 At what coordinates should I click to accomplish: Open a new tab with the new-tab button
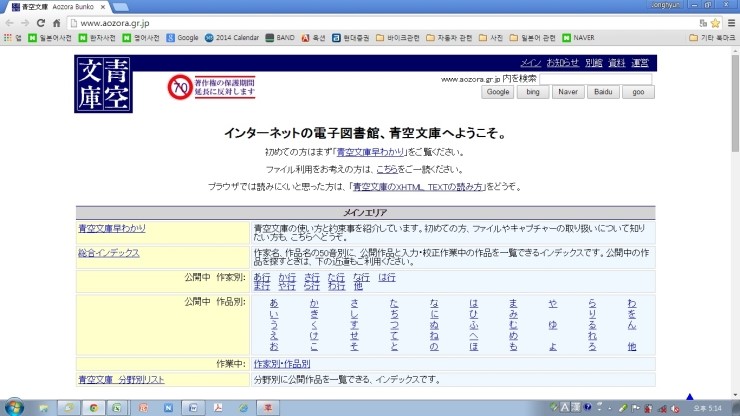[120, 7]
